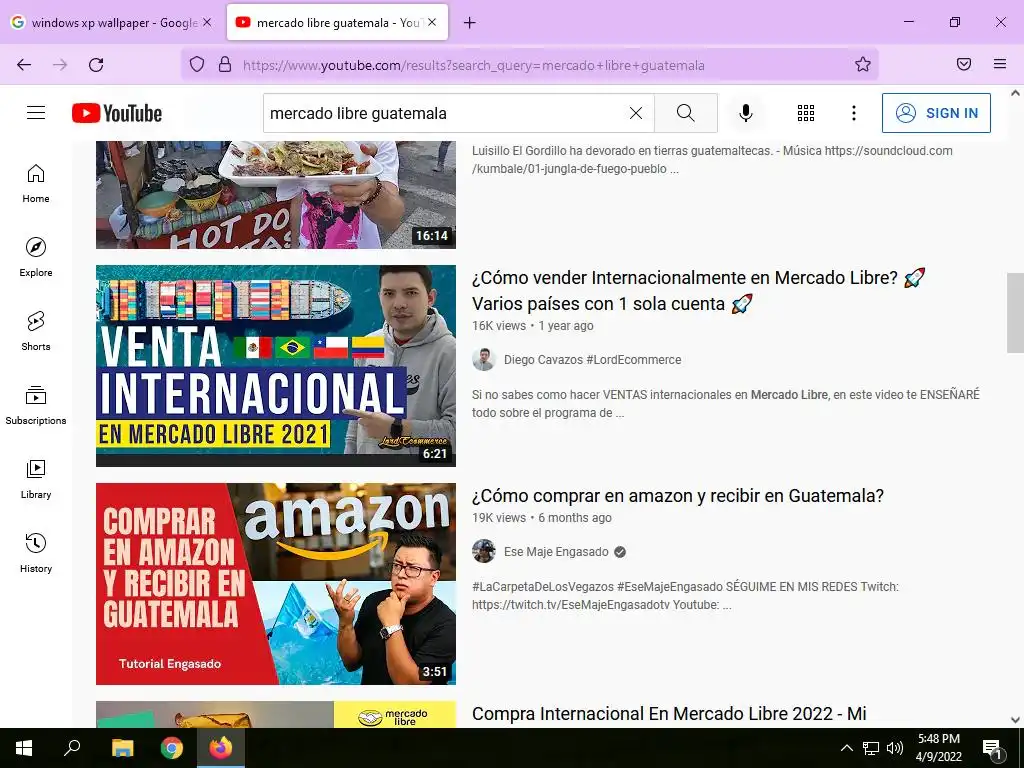Open the Firefox application menu
The height and width of the screenshot is (768, 1024).
coord(1000,64)
